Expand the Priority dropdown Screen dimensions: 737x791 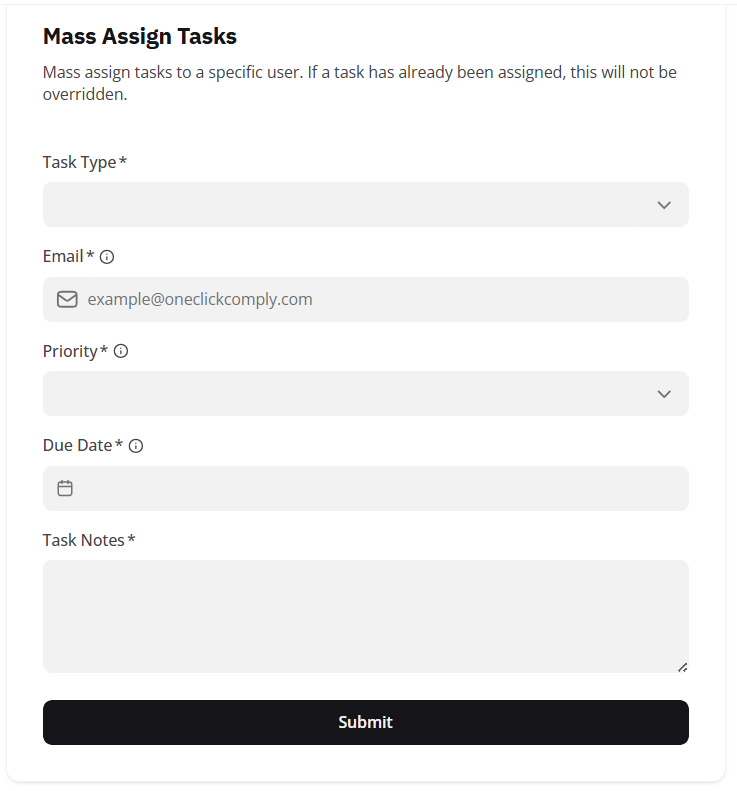tap(350, 394)
